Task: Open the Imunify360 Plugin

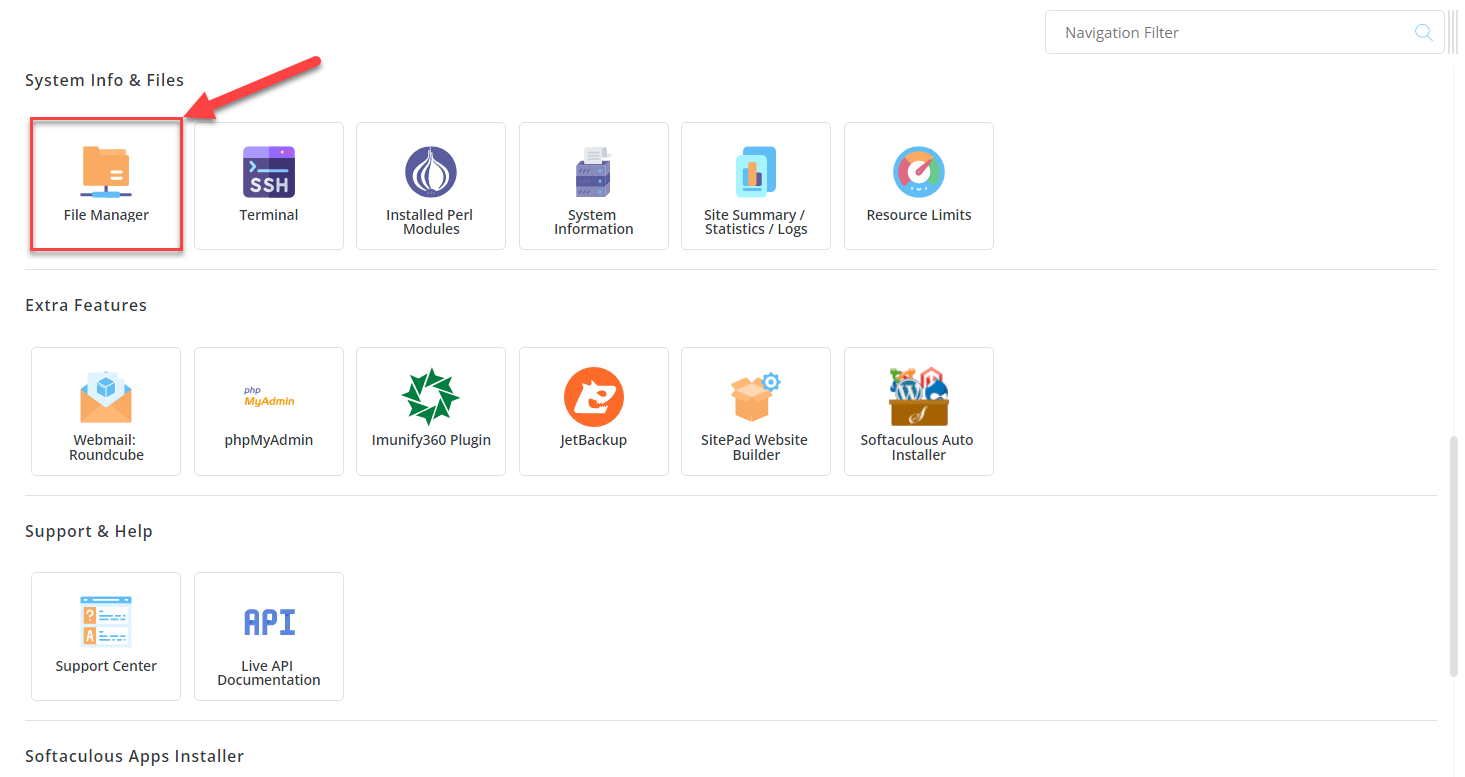Action: click(430, 411)
